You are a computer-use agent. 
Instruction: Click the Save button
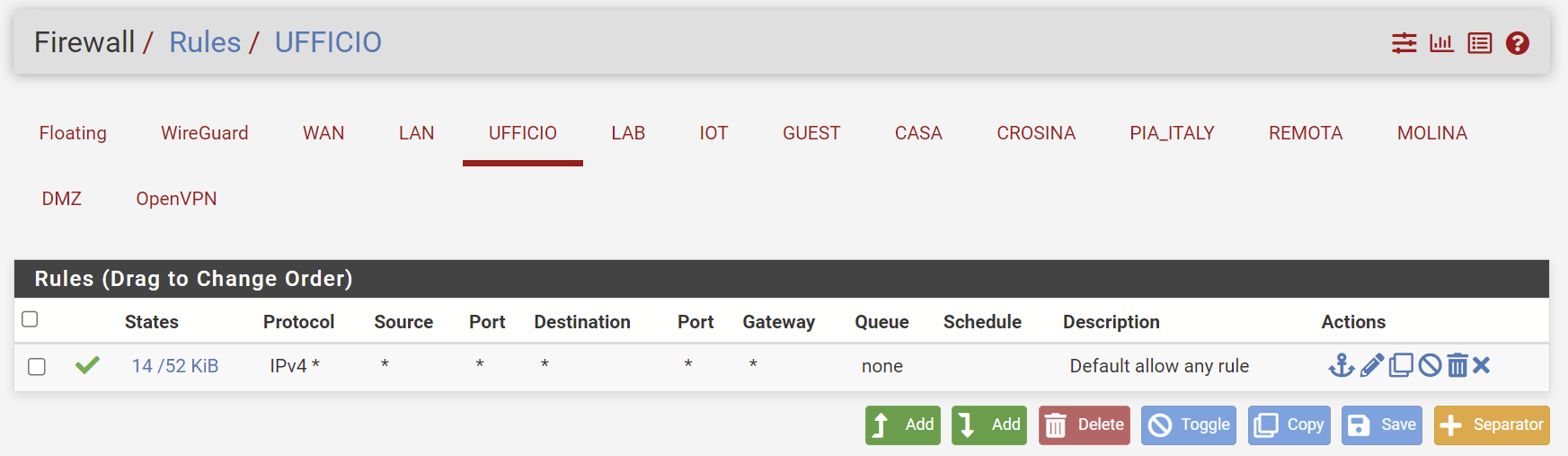pyautogui.click(x=1382, y=425)
